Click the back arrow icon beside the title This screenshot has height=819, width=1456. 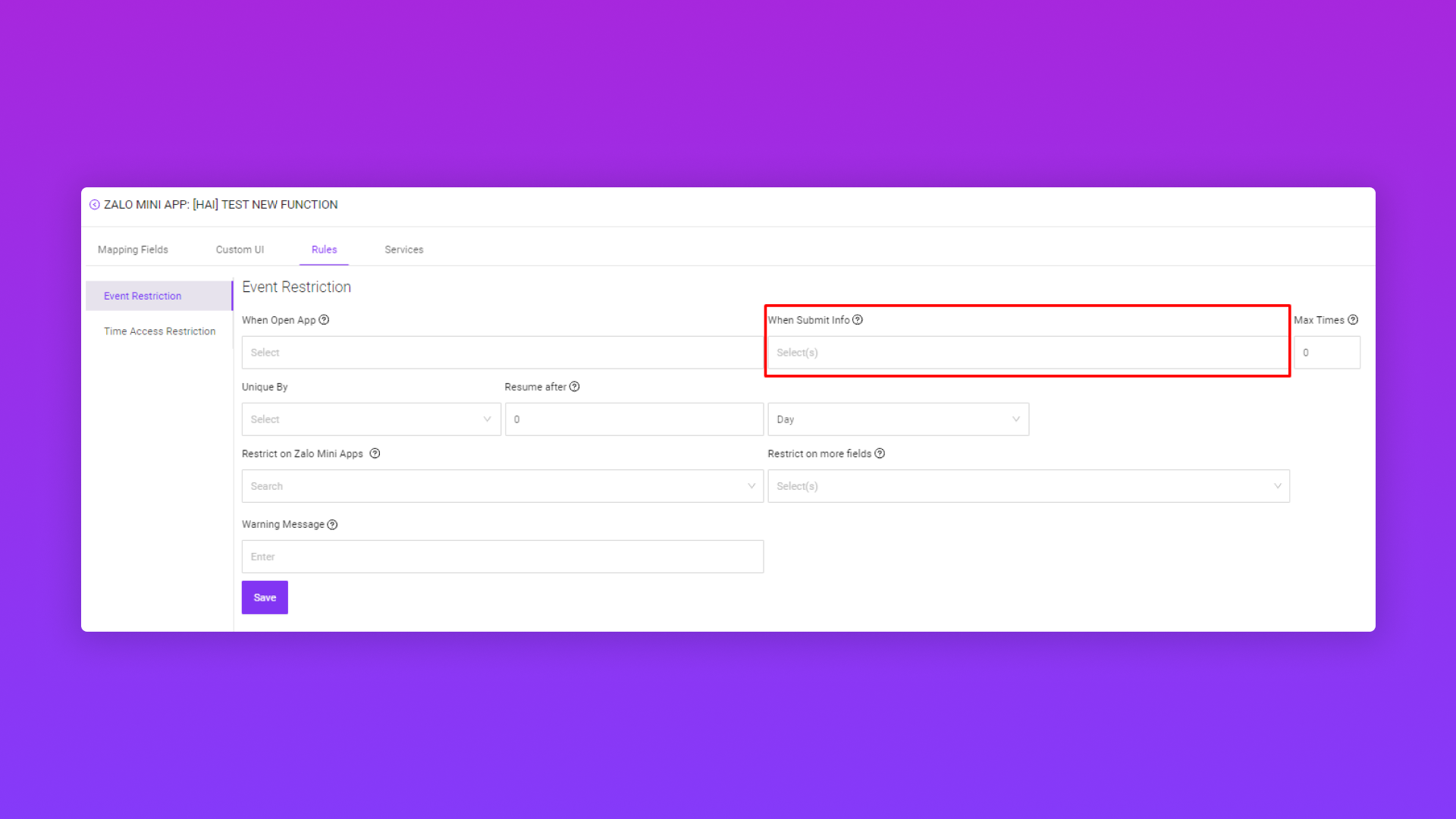[95, 205]
